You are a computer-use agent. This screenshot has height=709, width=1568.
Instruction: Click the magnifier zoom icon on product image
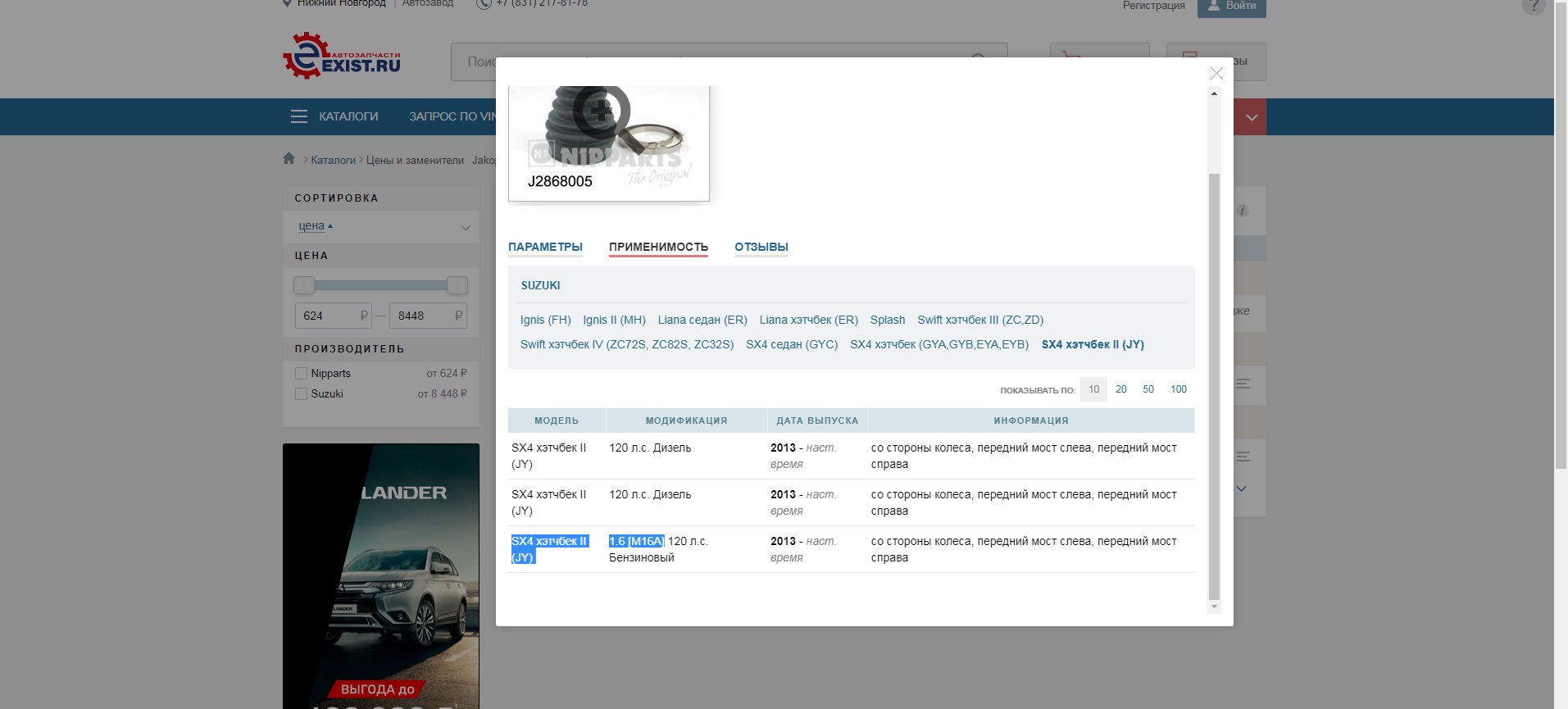pyautogui.click(x=602, y=111)
